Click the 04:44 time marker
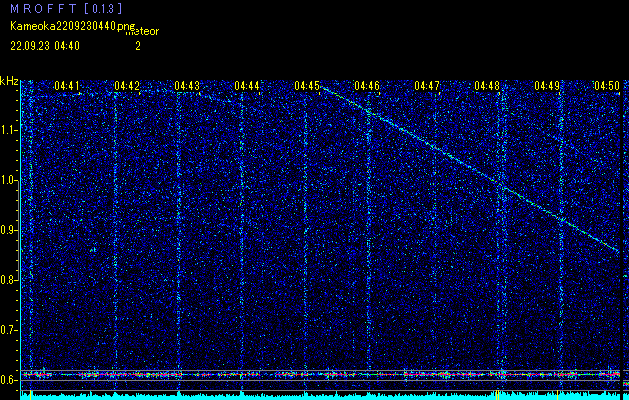629x400 pixels. point(247,86)
